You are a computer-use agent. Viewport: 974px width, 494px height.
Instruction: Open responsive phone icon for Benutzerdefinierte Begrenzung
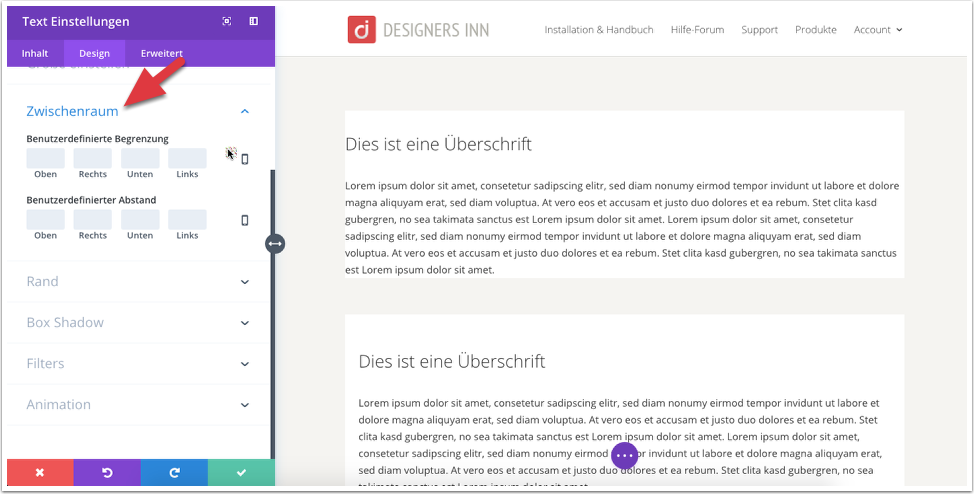tap(245, 159)
